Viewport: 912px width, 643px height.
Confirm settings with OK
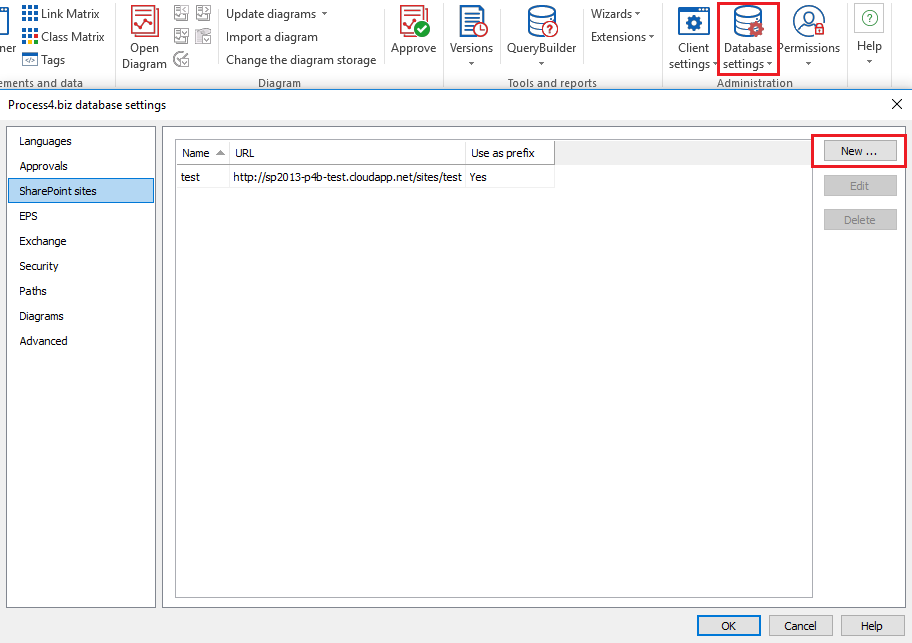click(x=728, y=626)
